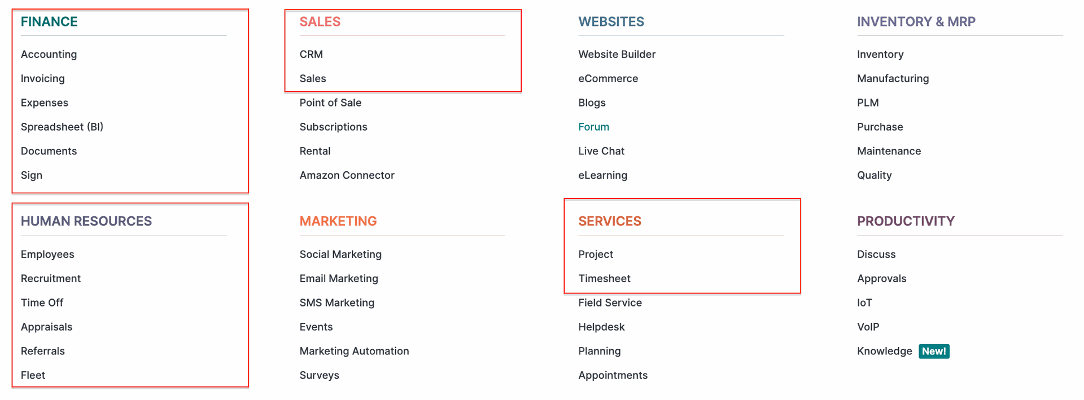Open Social Marketing link
Image resolution: width=1084 pixels, height=400 pixels.
point(340,254)
